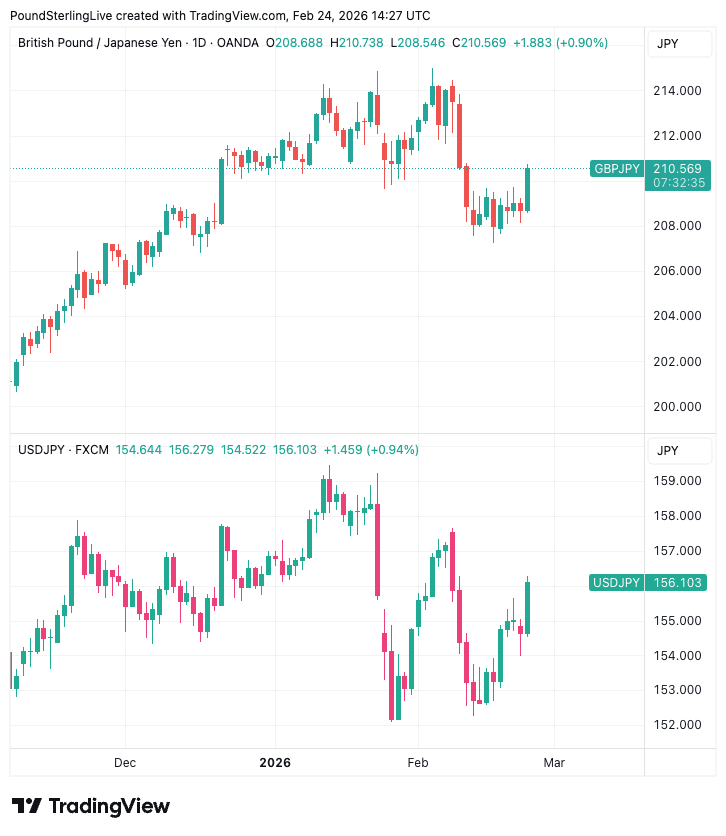Click the 200.000 price axis level
This screenshot has width=726, height=836.
point(676,406)
